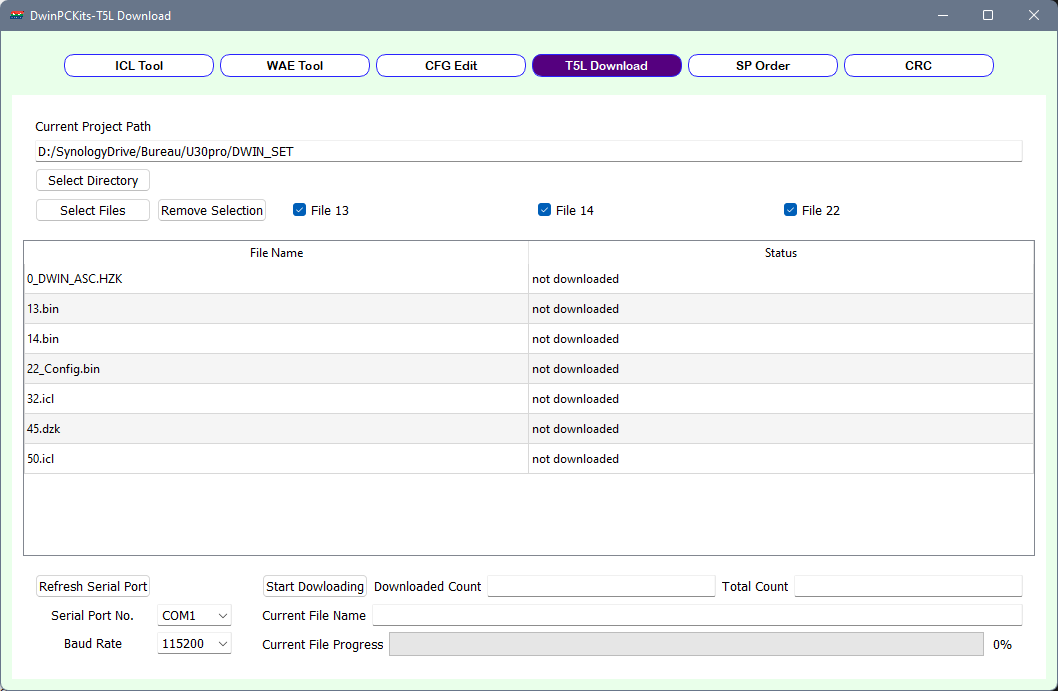Screen dimensions: 1058x691
Task: Open the WAE Tool tab
Action: pyautogui.click(x=295, y=65)
